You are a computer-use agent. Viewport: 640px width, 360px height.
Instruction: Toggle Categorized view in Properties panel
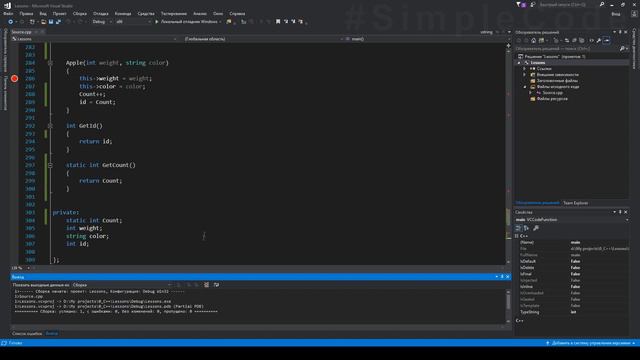(x=518, y=228)
